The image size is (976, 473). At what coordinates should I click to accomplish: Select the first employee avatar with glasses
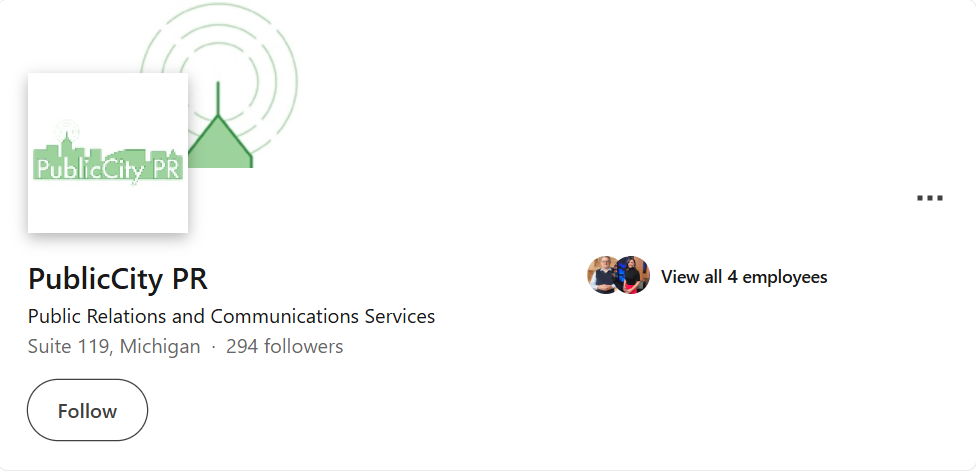[603, 275]
